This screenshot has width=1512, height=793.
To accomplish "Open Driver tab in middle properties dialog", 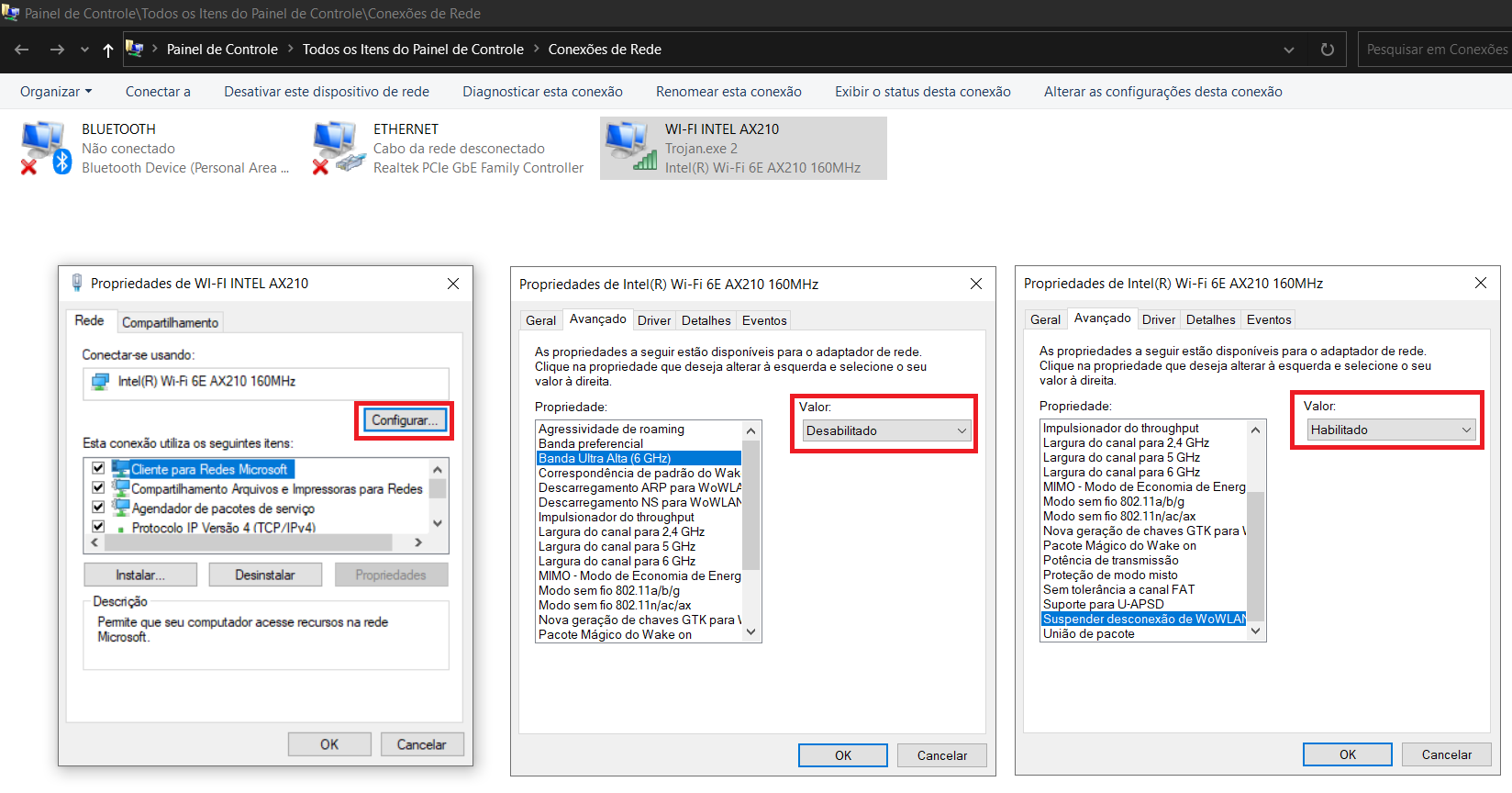I will (654, 320).
